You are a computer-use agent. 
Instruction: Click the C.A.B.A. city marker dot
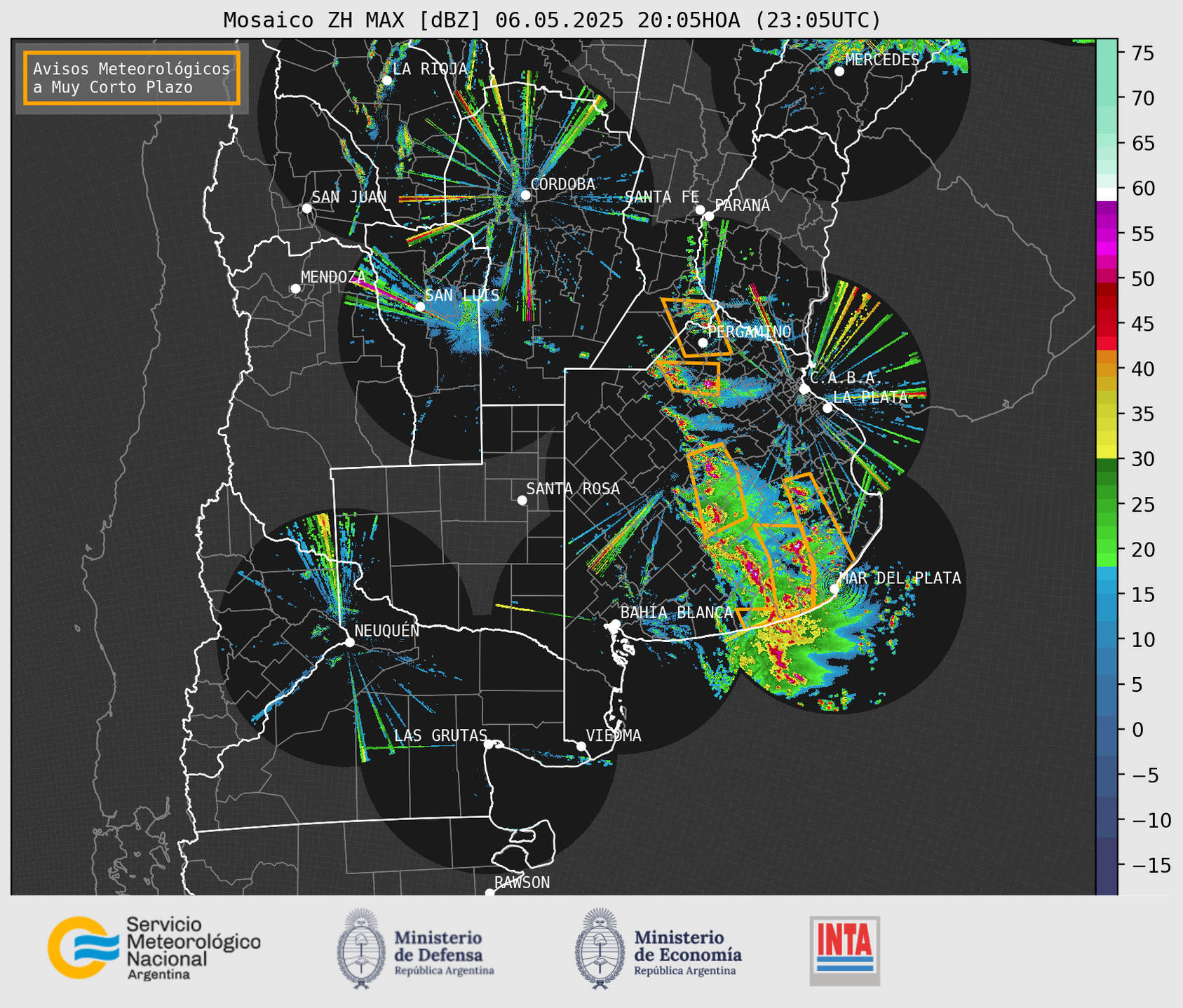pyautogui.click(x=805, y=389)
